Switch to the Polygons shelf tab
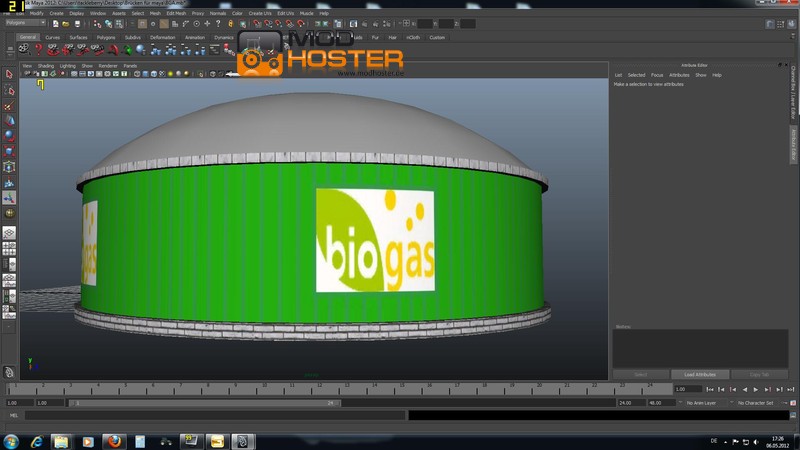This screenshot has width=800, height=450. coord(106,38)
